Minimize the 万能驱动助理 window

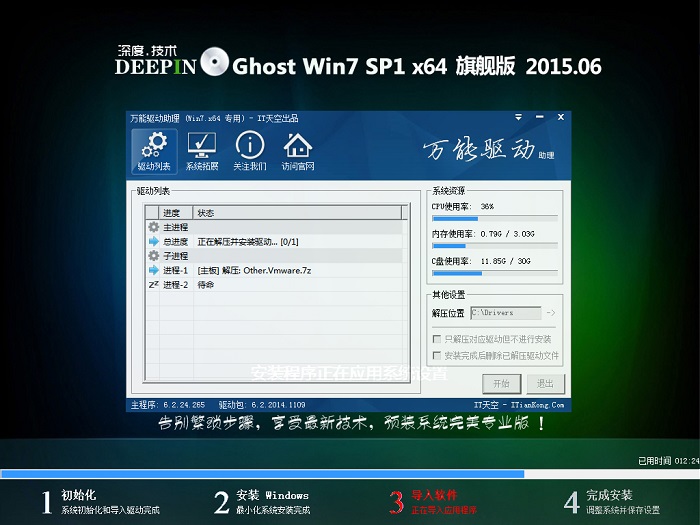[x=540, y=117]
